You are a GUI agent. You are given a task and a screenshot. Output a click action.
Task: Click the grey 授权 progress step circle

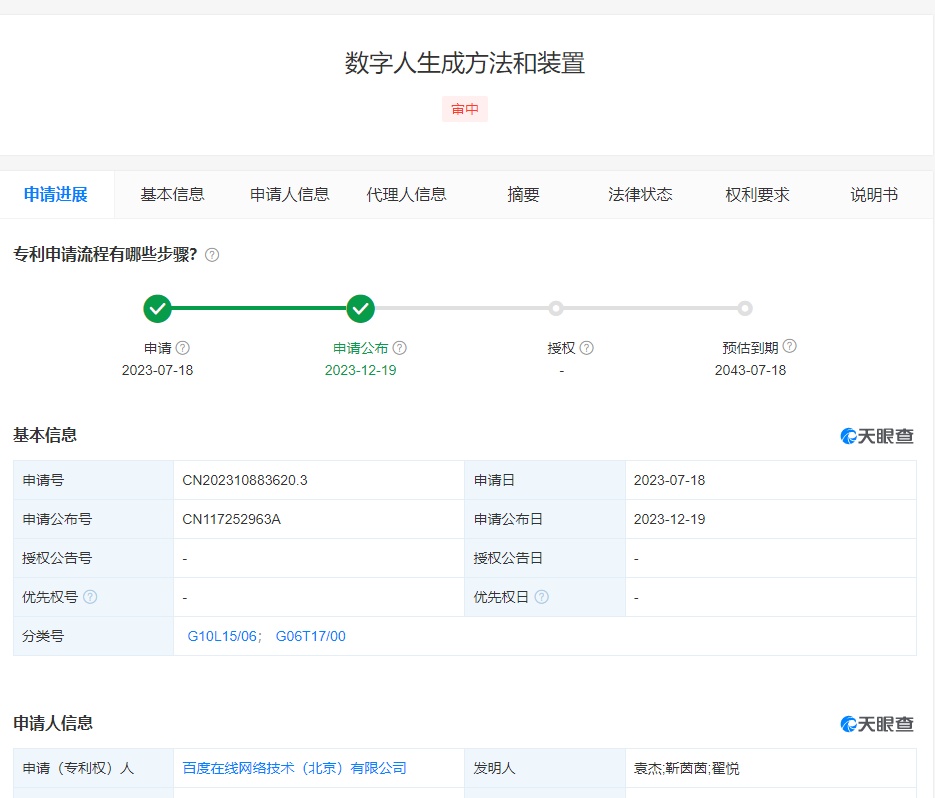556,309
